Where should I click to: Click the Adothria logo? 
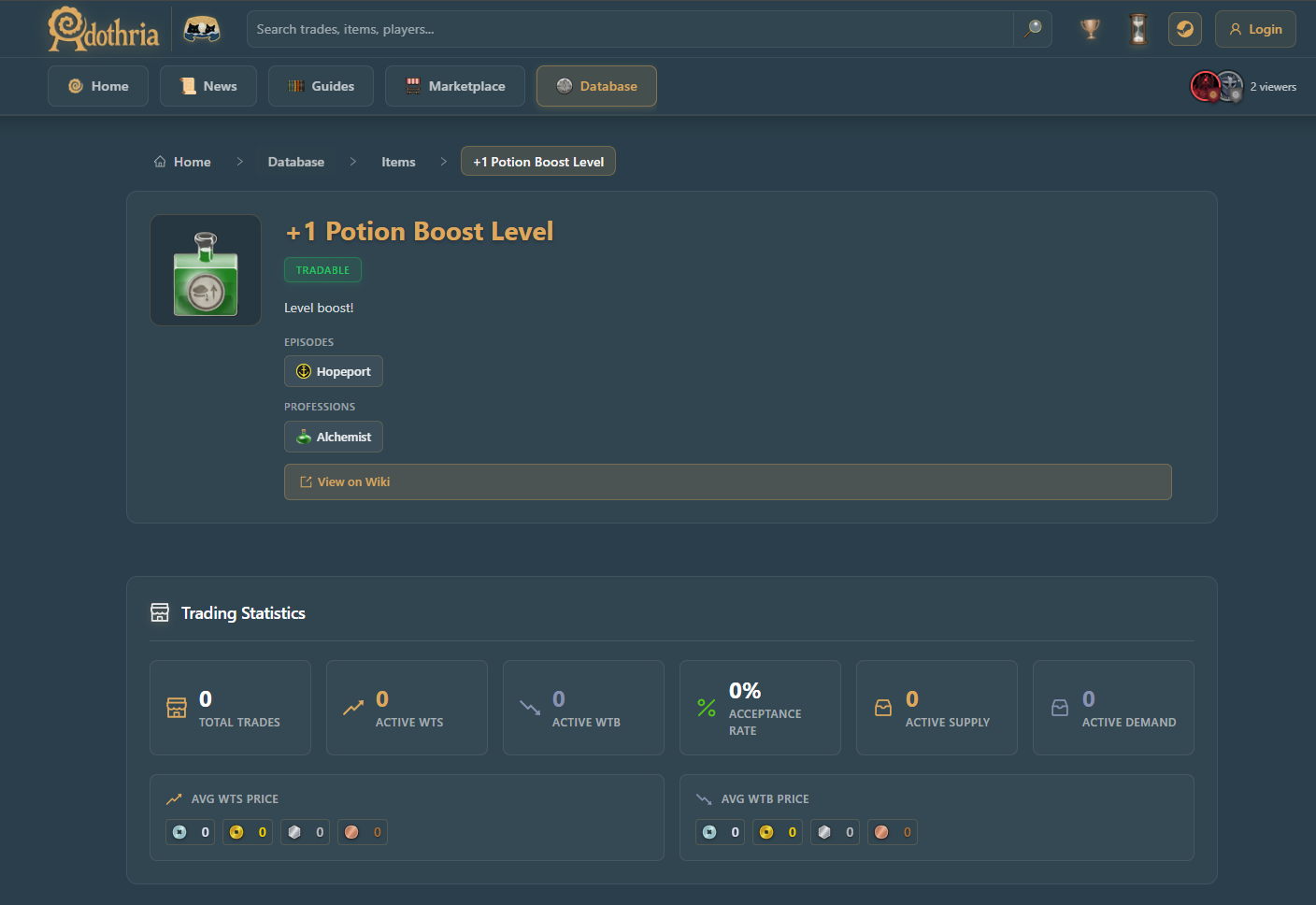[104, 30]
